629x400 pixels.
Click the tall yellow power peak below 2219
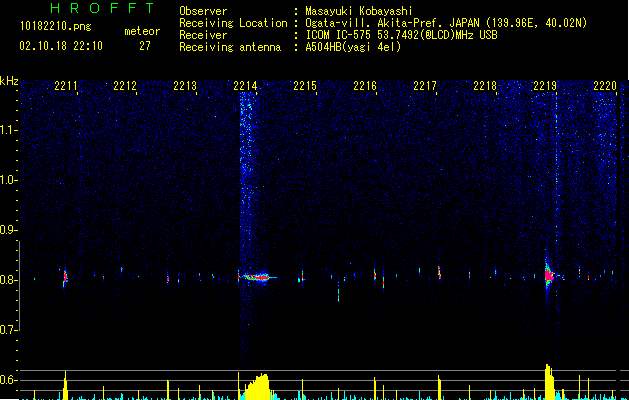pos(550,382)
